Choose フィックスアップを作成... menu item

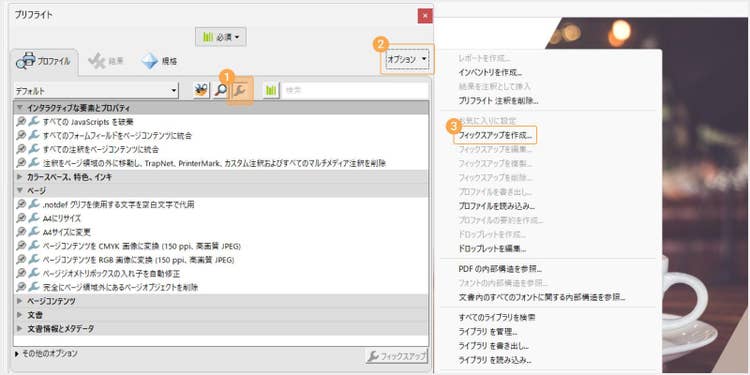click(x=495, y=135)
